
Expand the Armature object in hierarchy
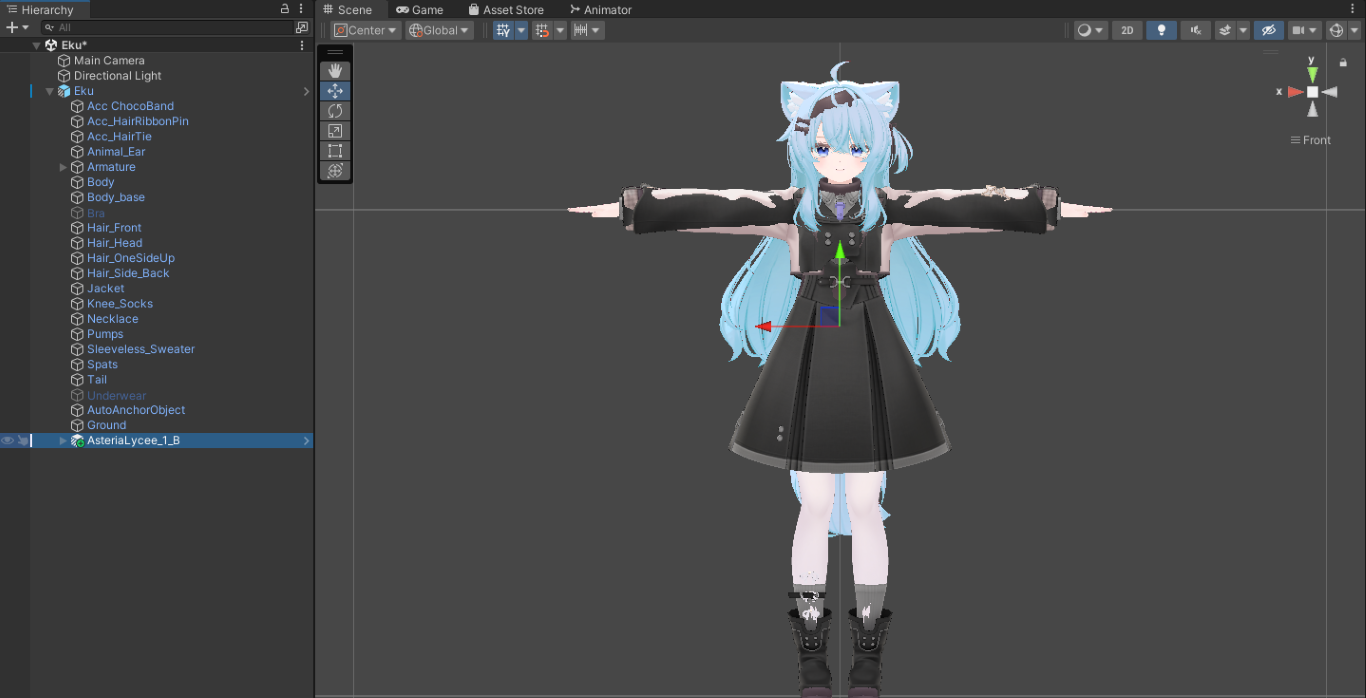coord(64,167)
